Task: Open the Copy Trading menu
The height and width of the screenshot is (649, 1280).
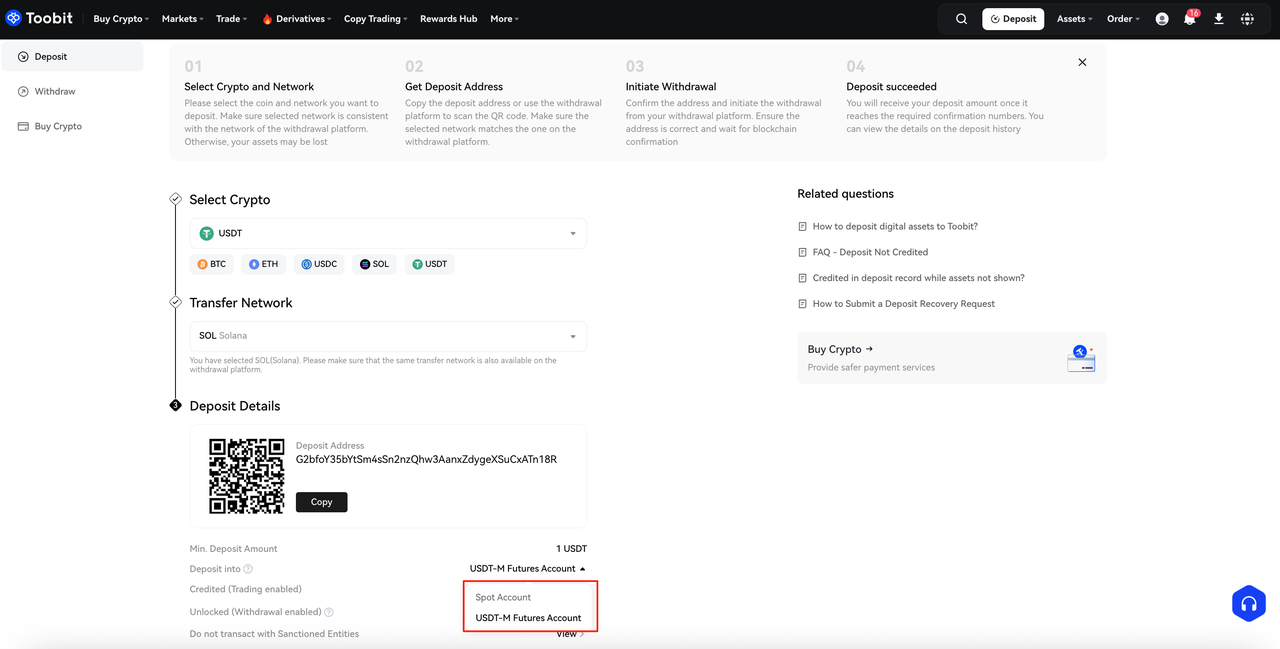Action: pyautogui.click(x=375, y=19)
